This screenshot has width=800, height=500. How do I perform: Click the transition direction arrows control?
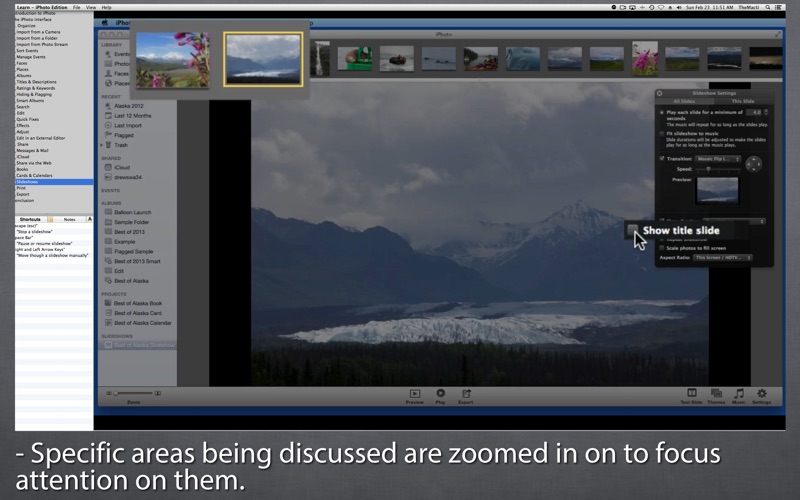tap(754, 164)
